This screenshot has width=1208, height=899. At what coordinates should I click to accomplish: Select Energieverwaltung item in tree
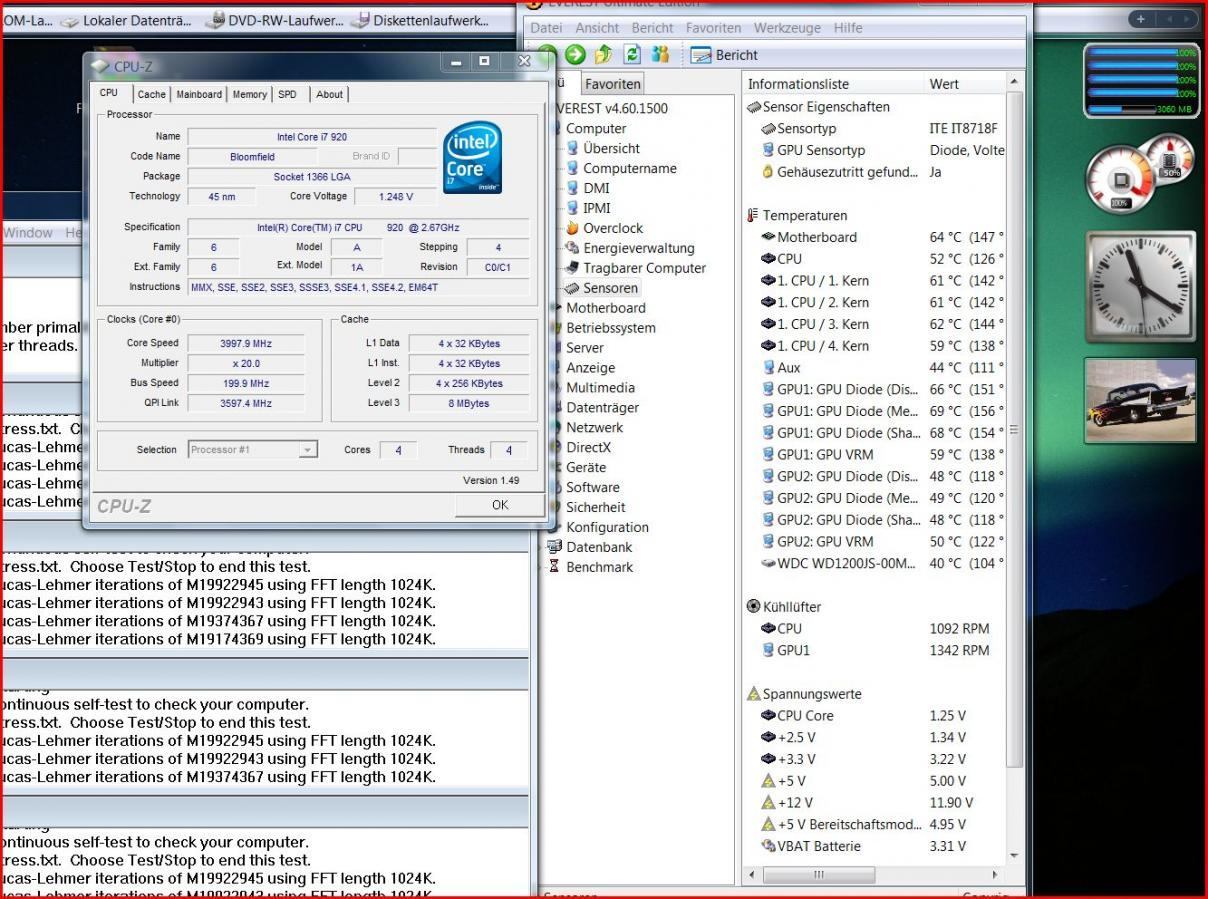628,248
